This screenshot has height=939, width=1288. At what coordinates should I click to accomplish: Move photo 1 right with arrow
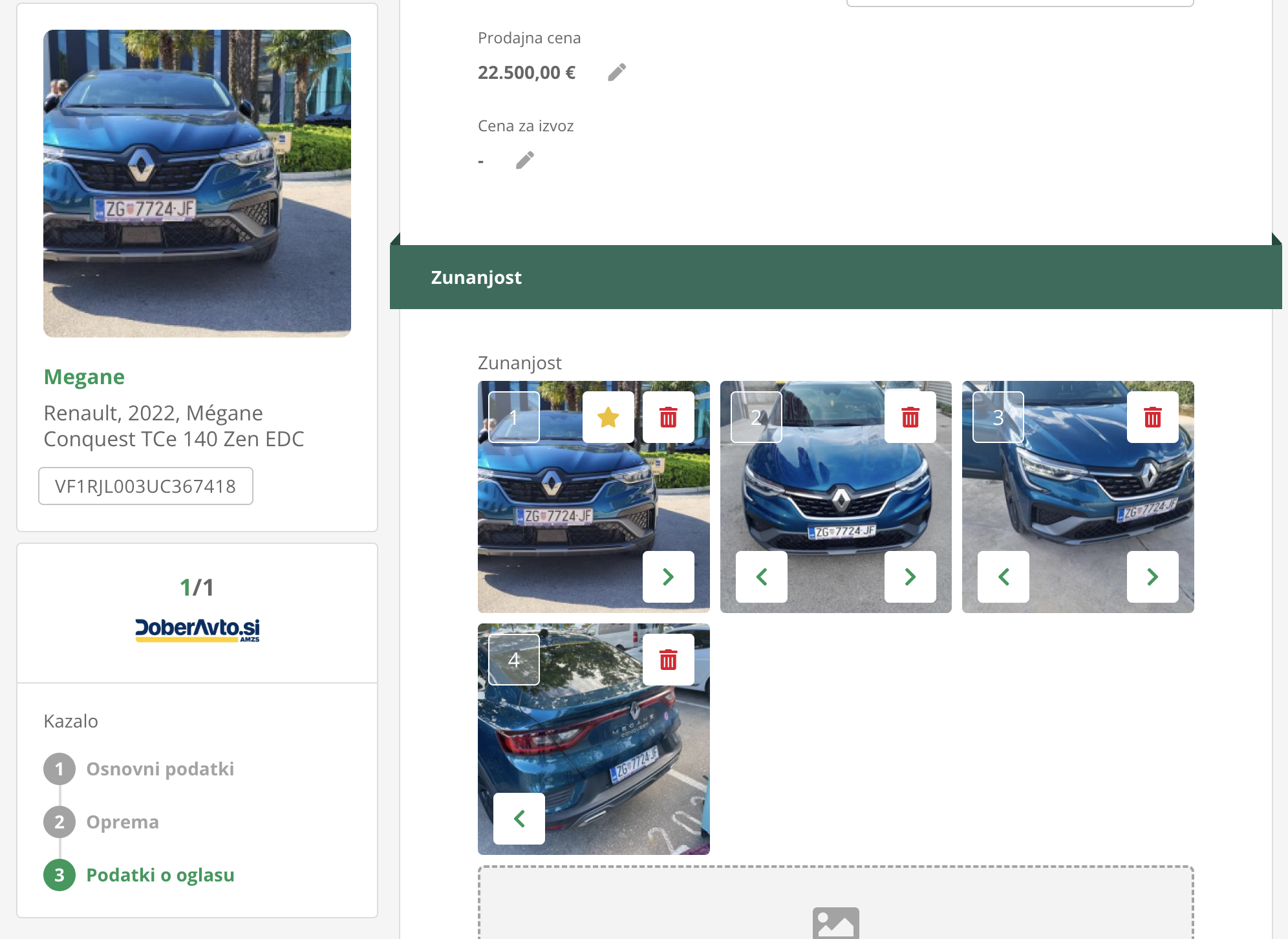coord(669,577)
